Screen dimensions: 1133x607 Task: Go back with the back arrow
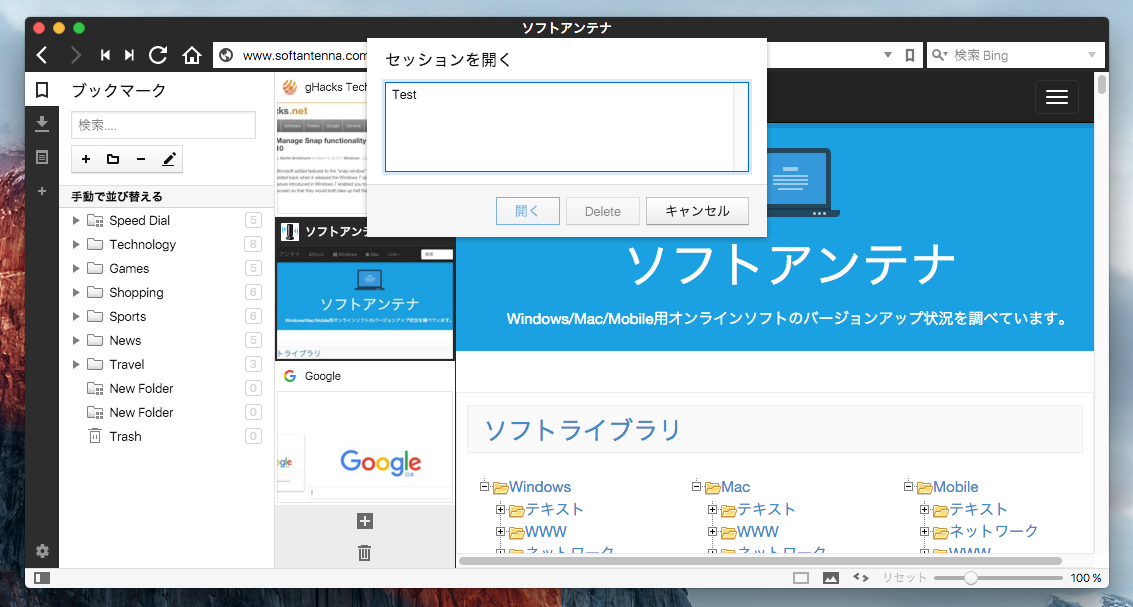[42, 55]
